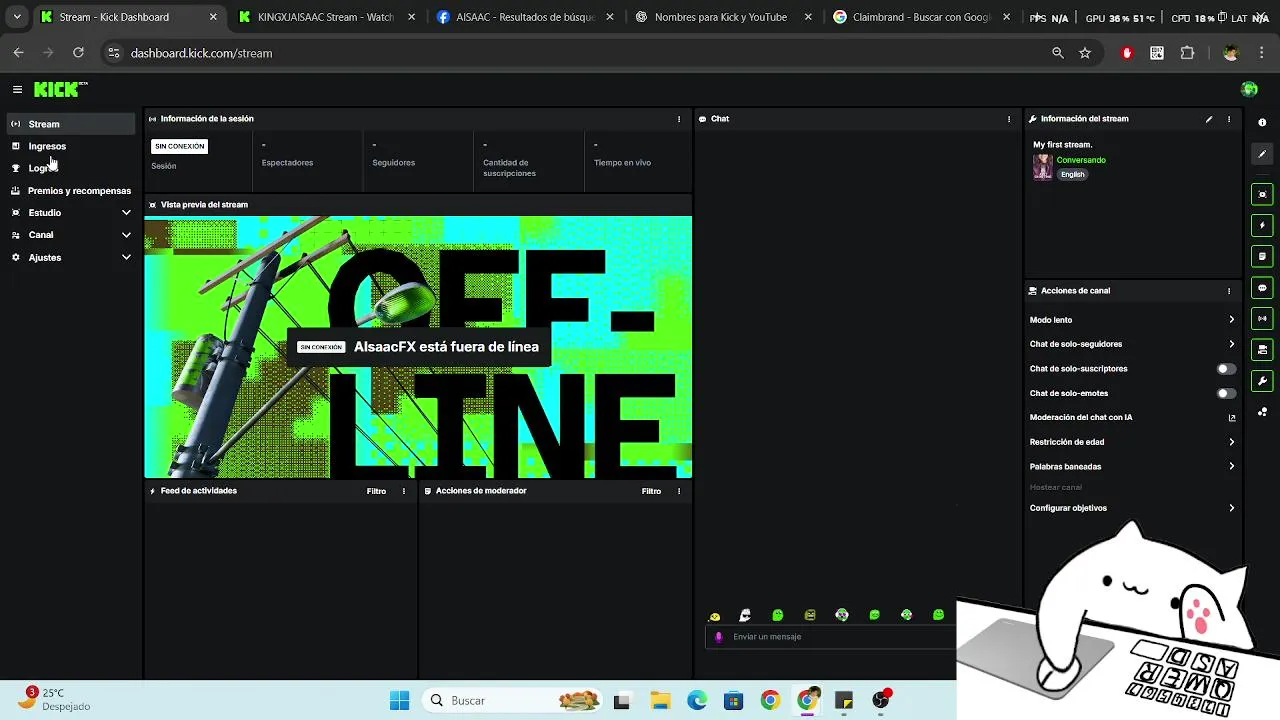Open the Chat panel options menu
This screenshot has width=1280, height=720.
click(1009, 119)
